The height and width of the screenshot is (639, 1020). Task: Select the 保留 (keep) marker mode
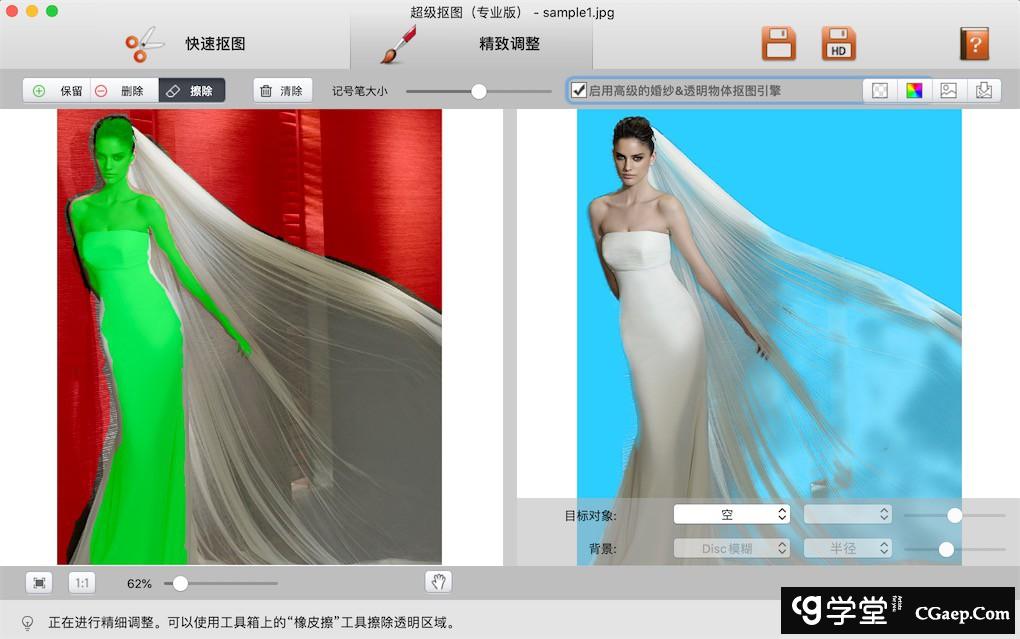(58, 91)
